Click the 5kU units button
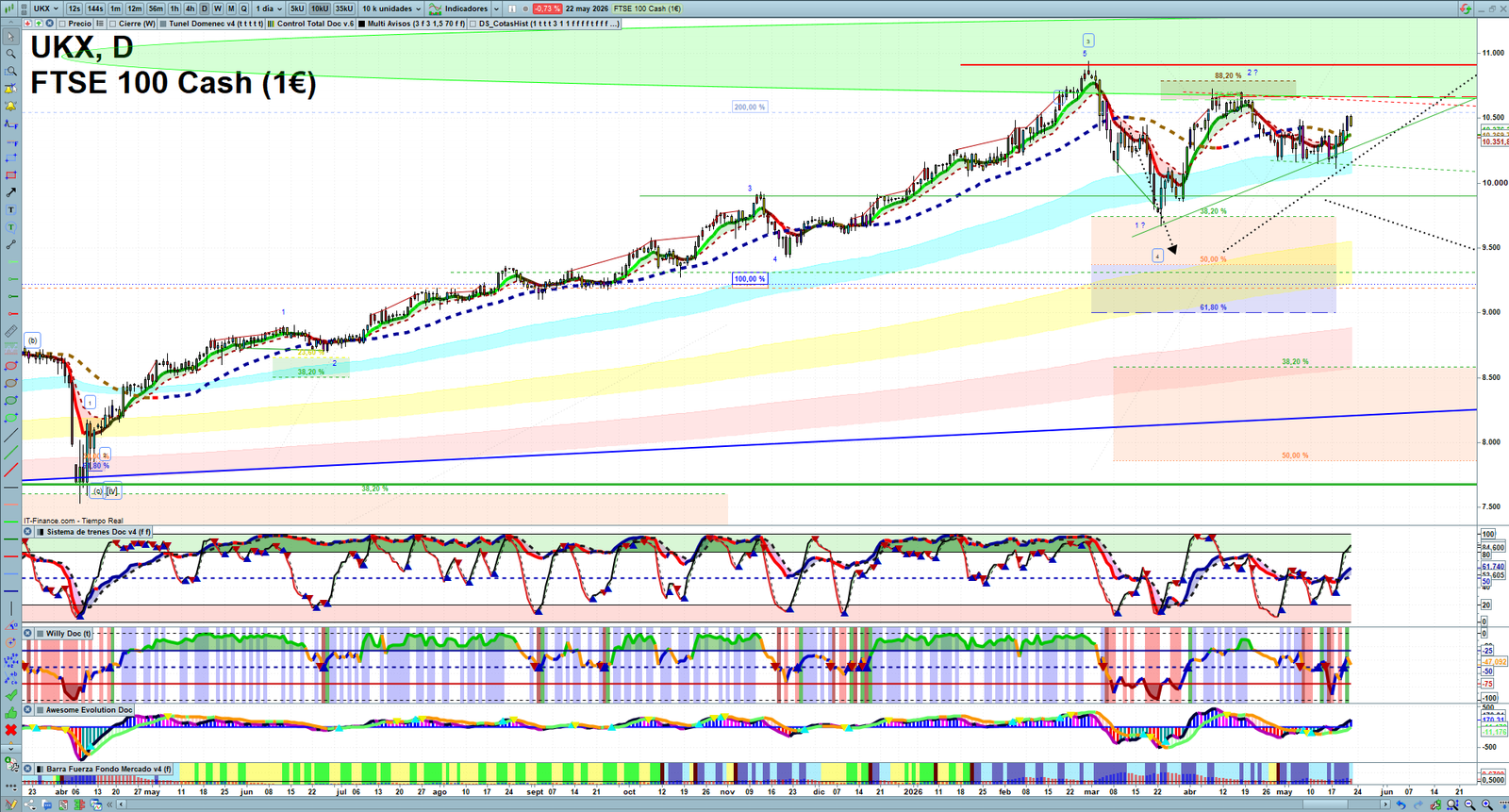 click(297, 8)
